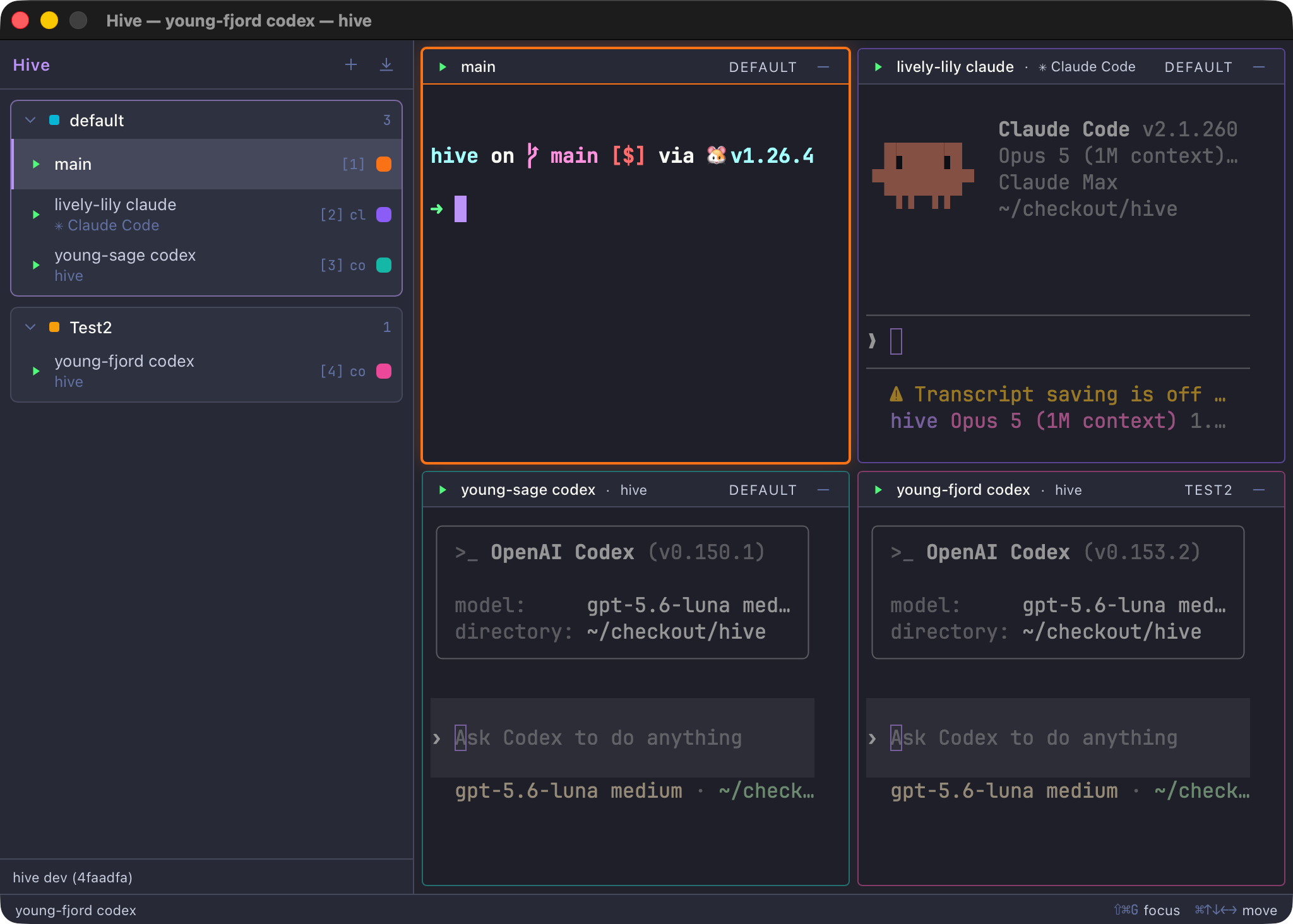Click TEST2 label in young-fjord codex header
1293x924 pixels.
coord(1208,490)
